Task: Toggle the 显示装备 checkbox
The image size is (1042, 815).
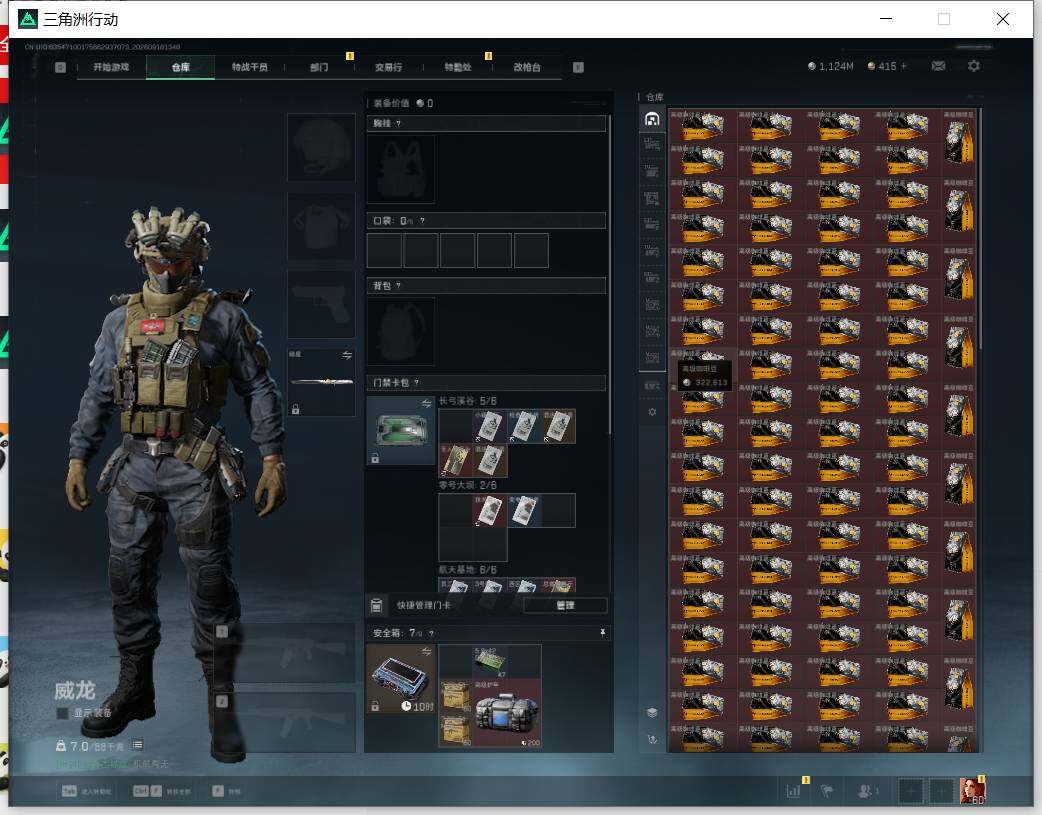Action: 62,713
